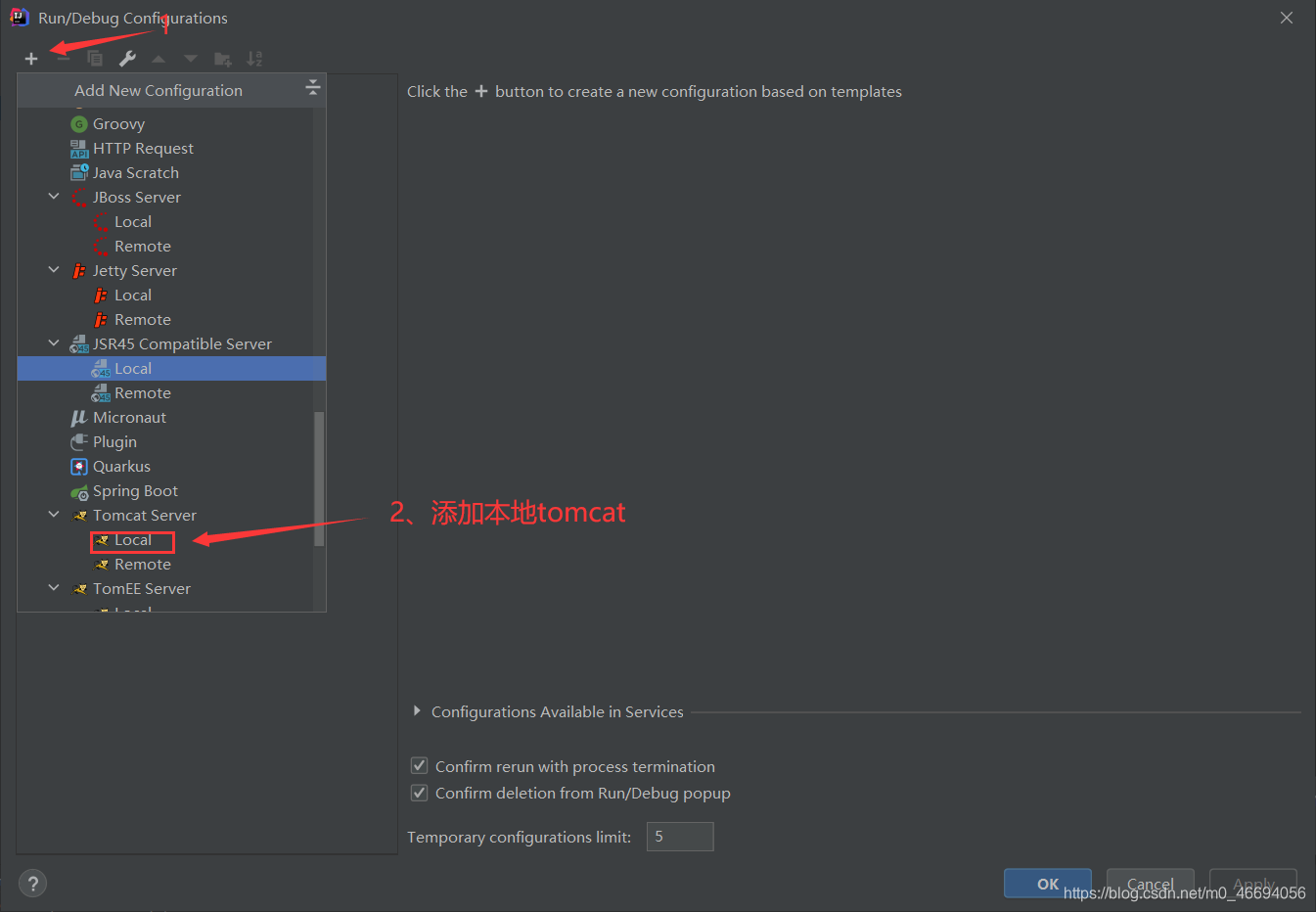This screenshot has width=1316, height=912.
Task: Select Local under Tomcat Server
Action: [x=133, y=540]
